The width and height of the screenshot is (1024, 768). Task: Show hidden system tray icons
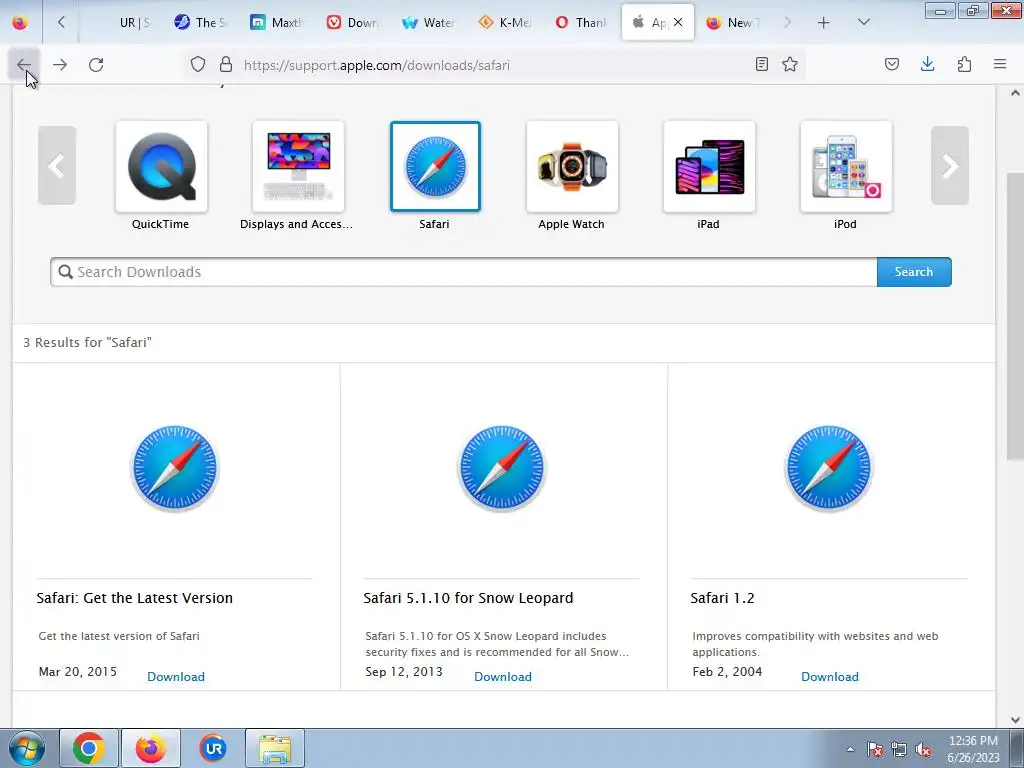[850, 749]
